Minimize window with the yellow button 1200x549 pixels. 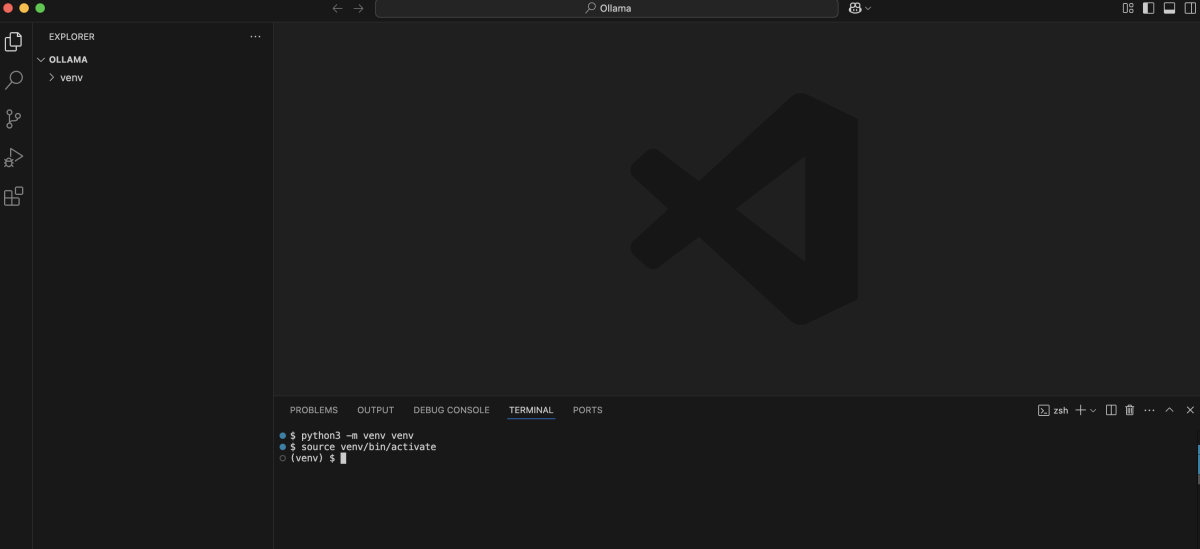[x=25, y=8]
